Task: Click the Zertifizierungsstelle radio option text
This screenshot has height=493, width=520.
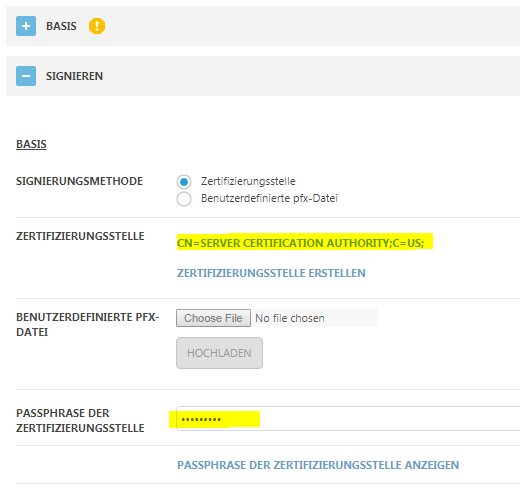Action: pos(248,181)
